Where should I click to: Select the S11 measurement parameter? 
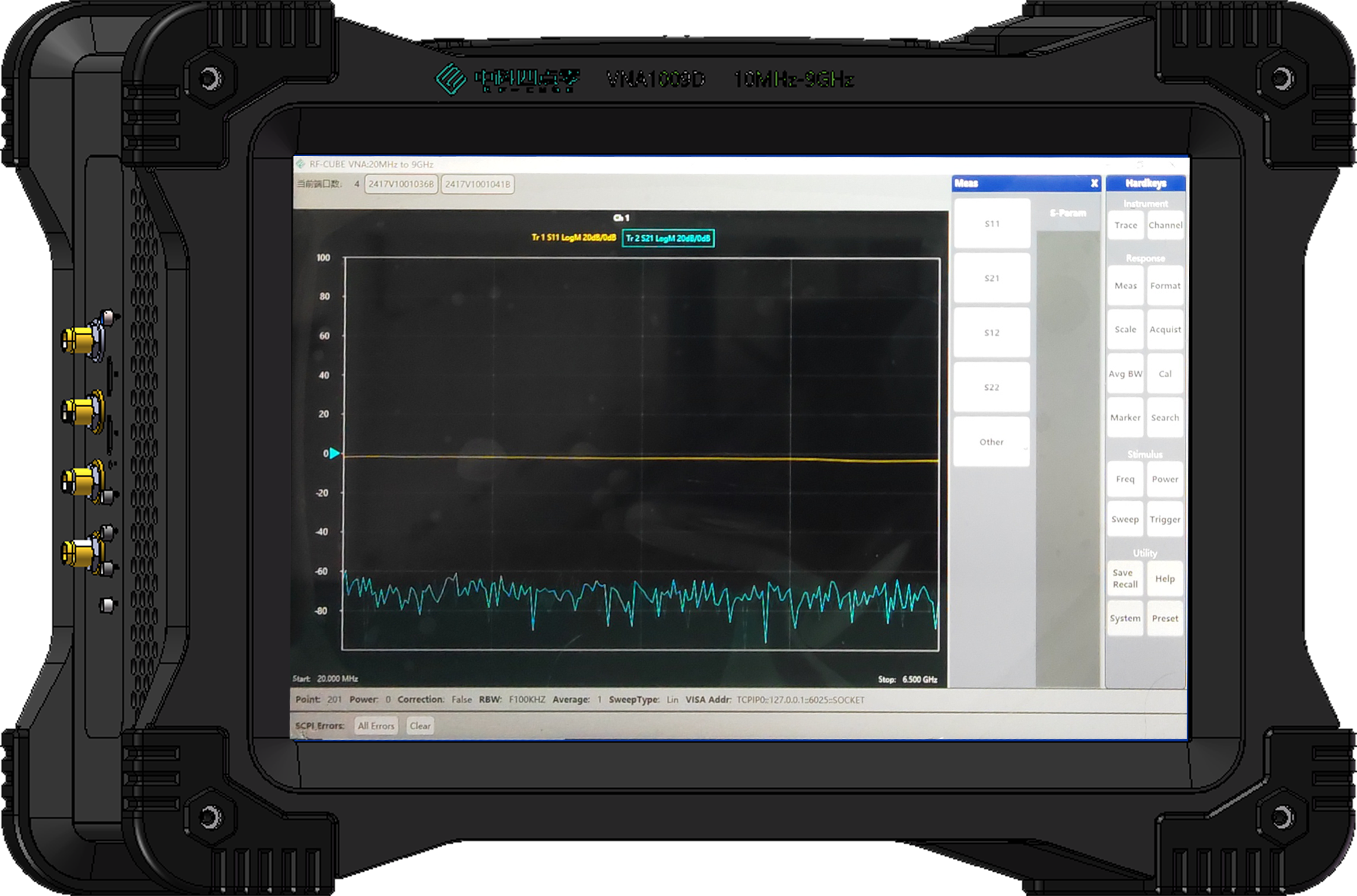tap(991, 224)
